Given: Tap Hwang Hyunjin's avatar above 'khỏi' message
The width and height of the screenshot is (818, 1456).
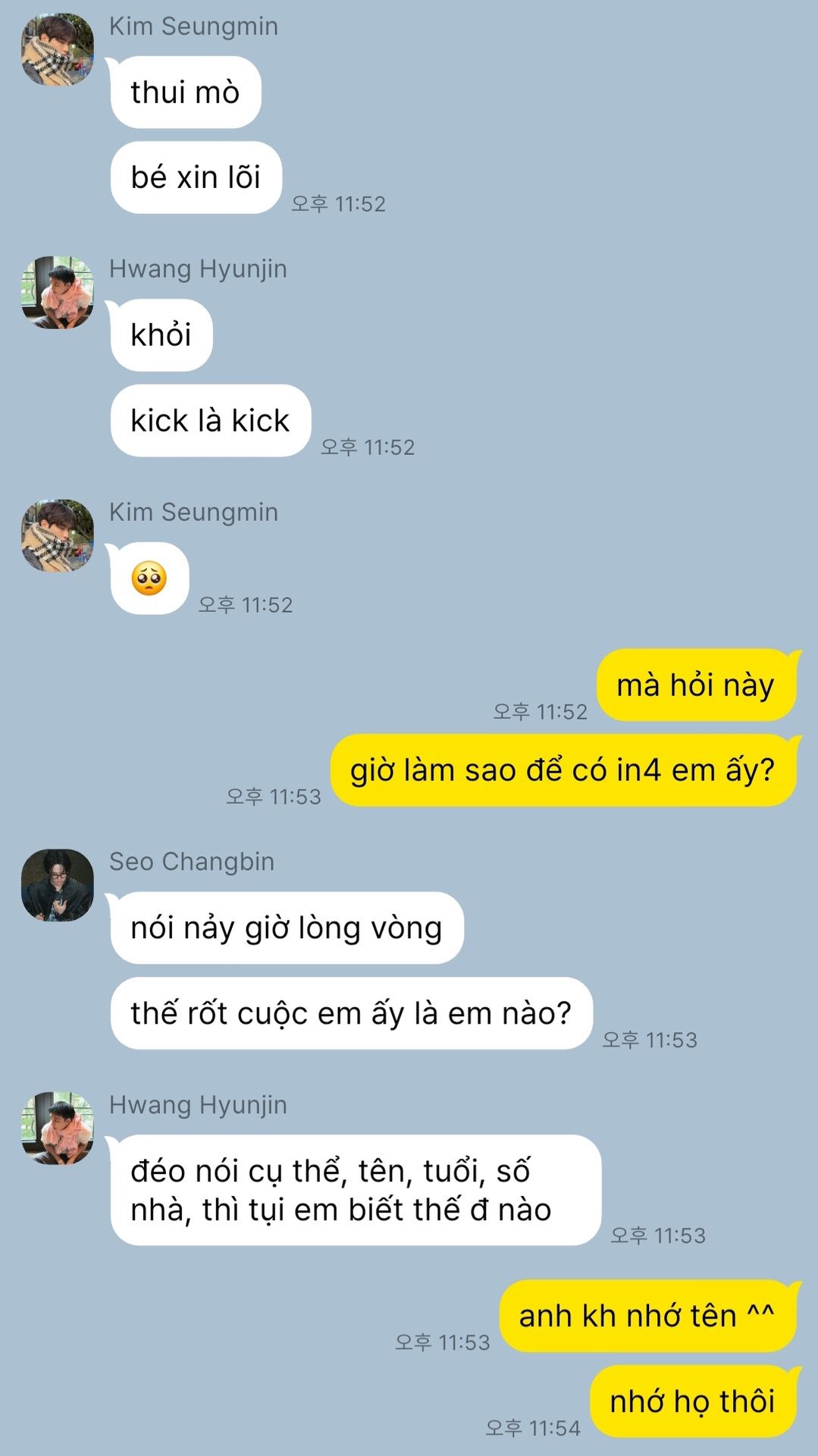Looking at the screenshot, I should click(x=58, y=292).
